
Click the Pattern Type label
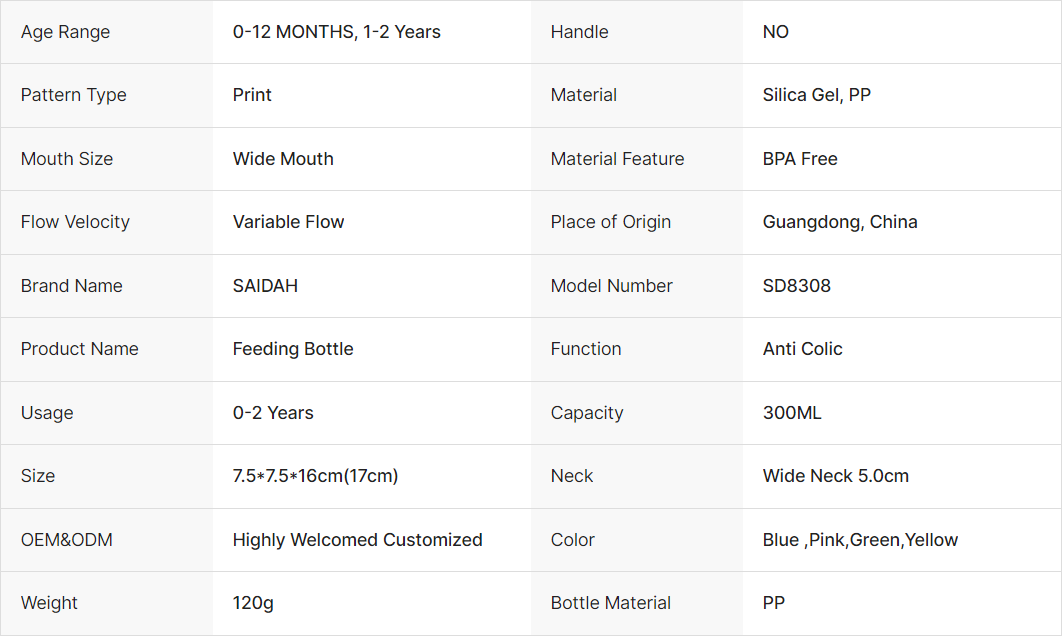pyautogui.click(x=74, y=95)
